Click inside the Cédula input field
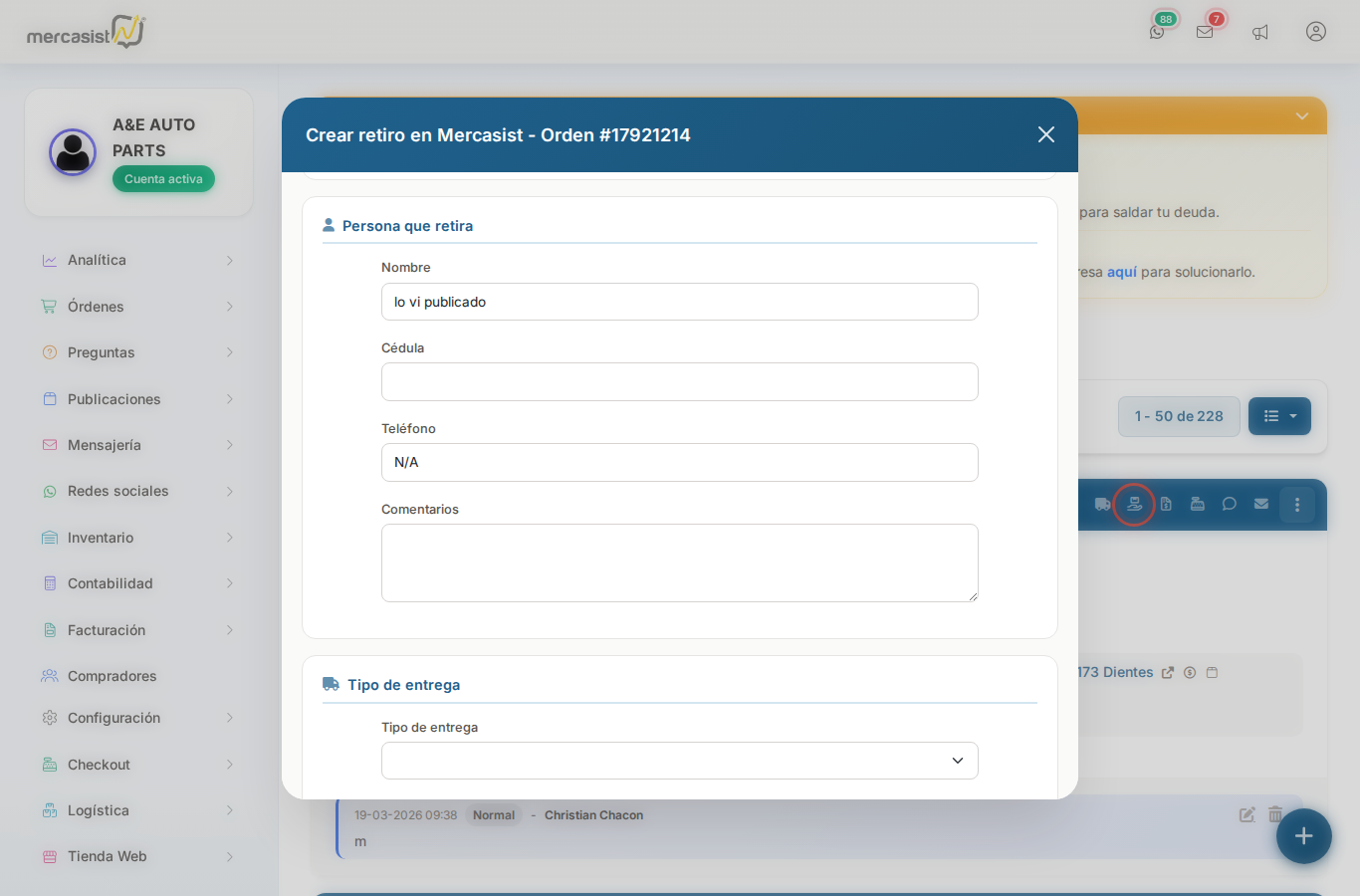 pos(679,381)
